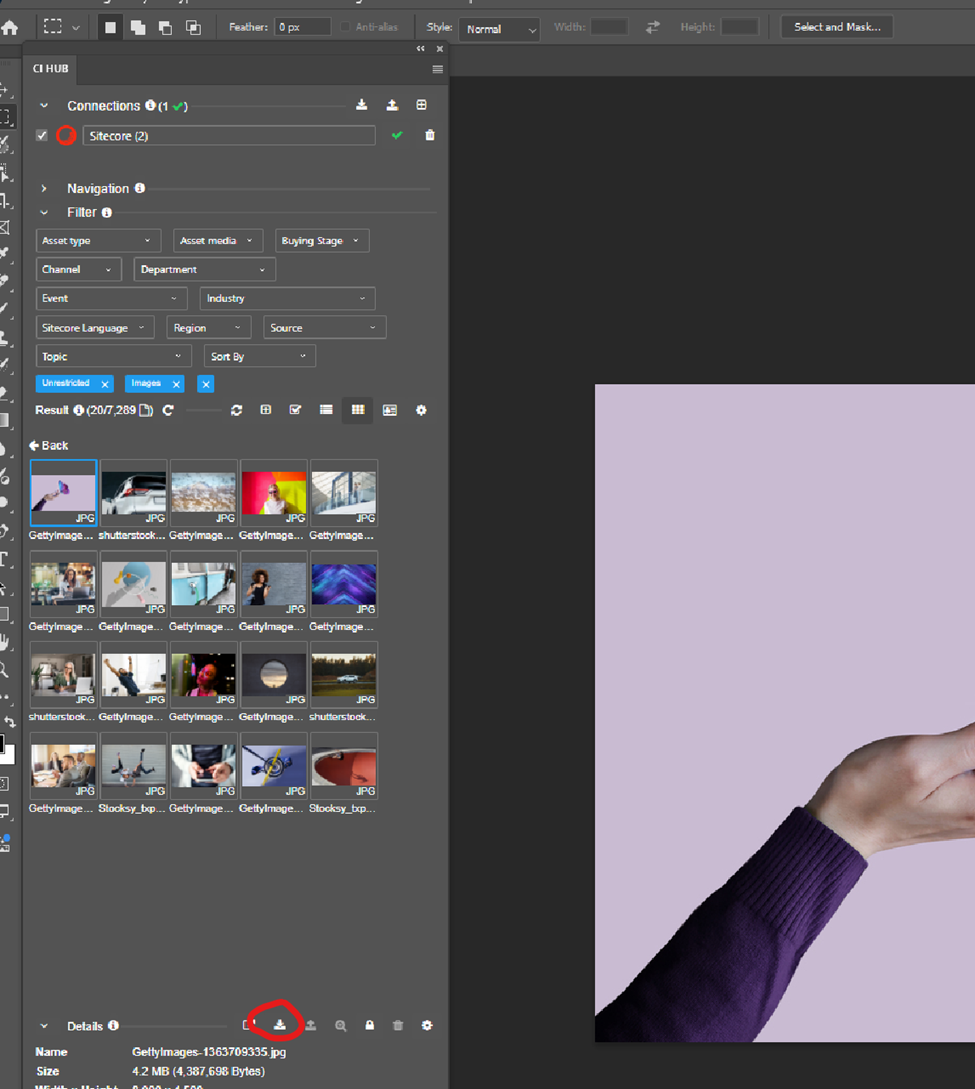Switch results to list view

pos(326,410)
